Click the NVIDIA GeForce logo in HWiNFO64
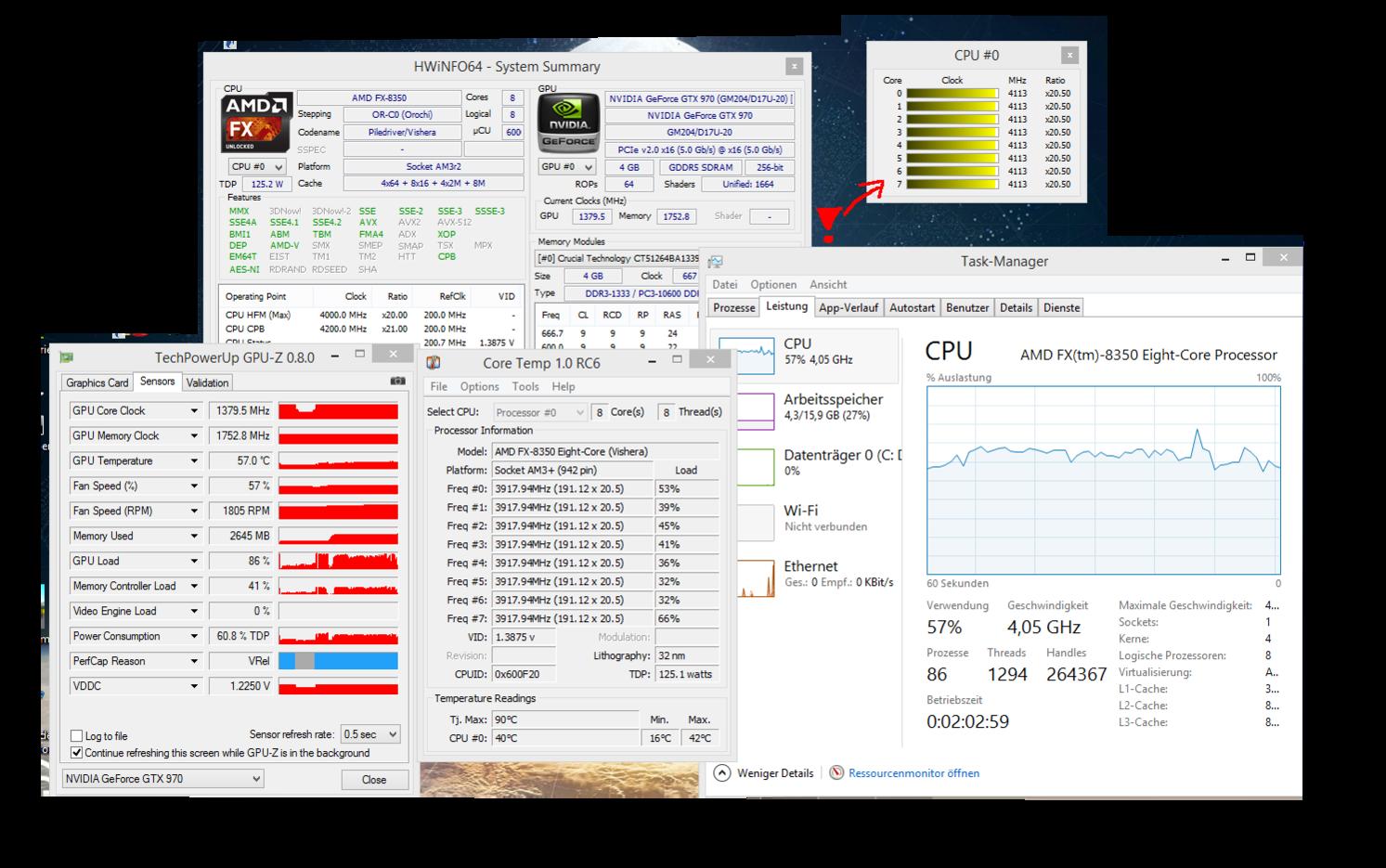 569,123
